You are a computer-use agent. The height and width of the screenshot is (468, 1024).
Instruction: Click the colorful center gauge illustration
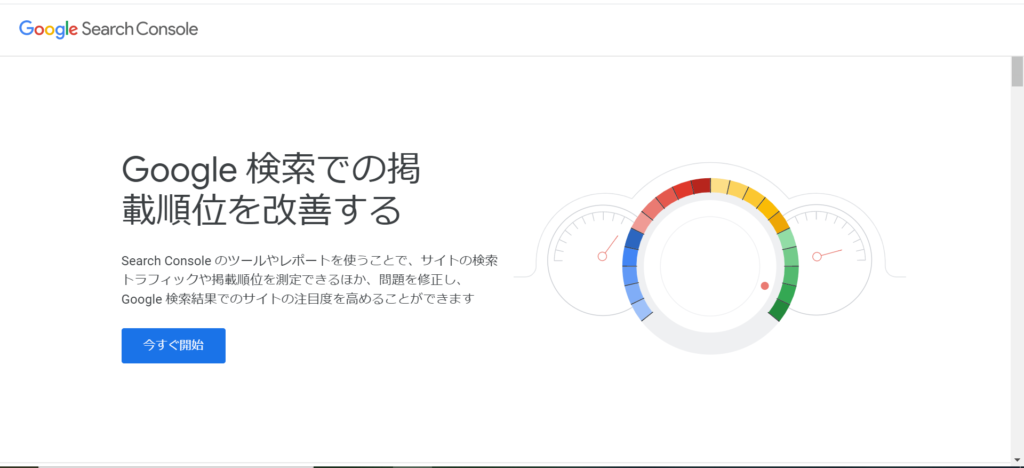710,266
